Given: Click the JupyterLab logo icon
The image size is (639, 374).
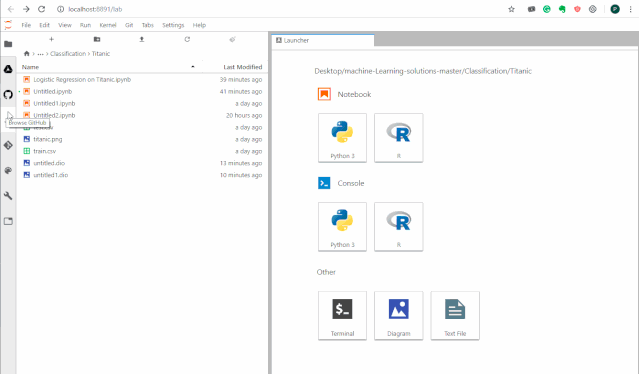Looking at the screenshot, I should pyautogui.click(x=8, y=25).
